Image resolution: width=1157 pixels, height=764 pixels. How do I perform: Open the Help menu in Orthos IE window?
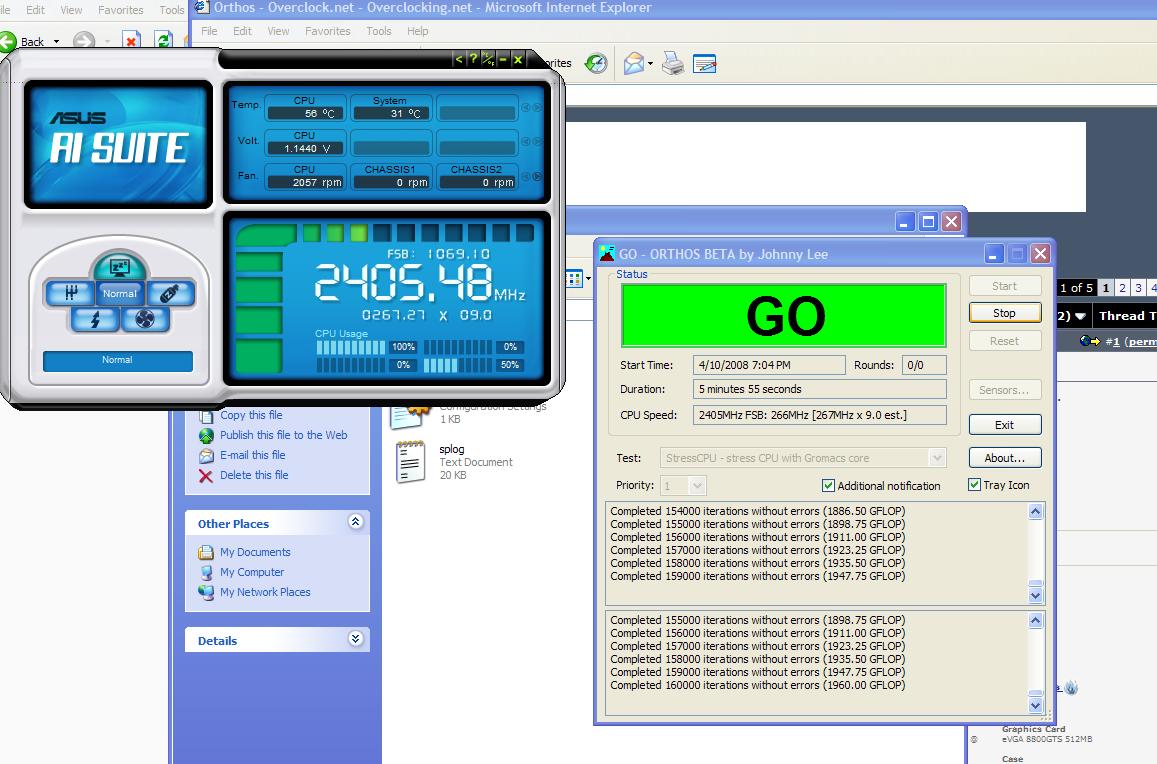click(x=418, y=31)
